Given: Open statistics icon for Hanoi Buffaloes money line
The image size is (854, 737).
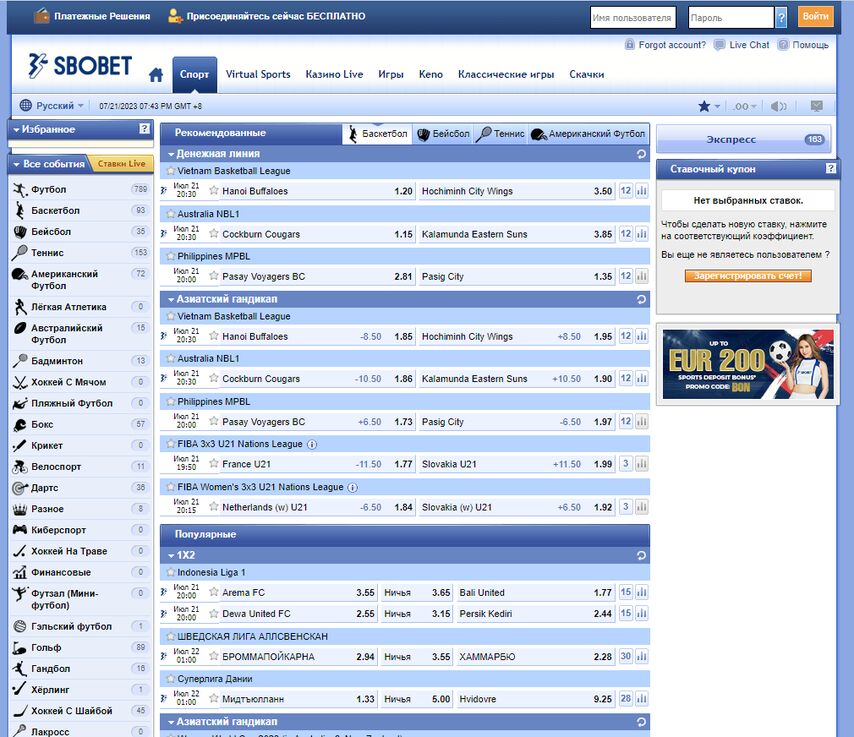Looking at the screenshot, I should point(642,191).
